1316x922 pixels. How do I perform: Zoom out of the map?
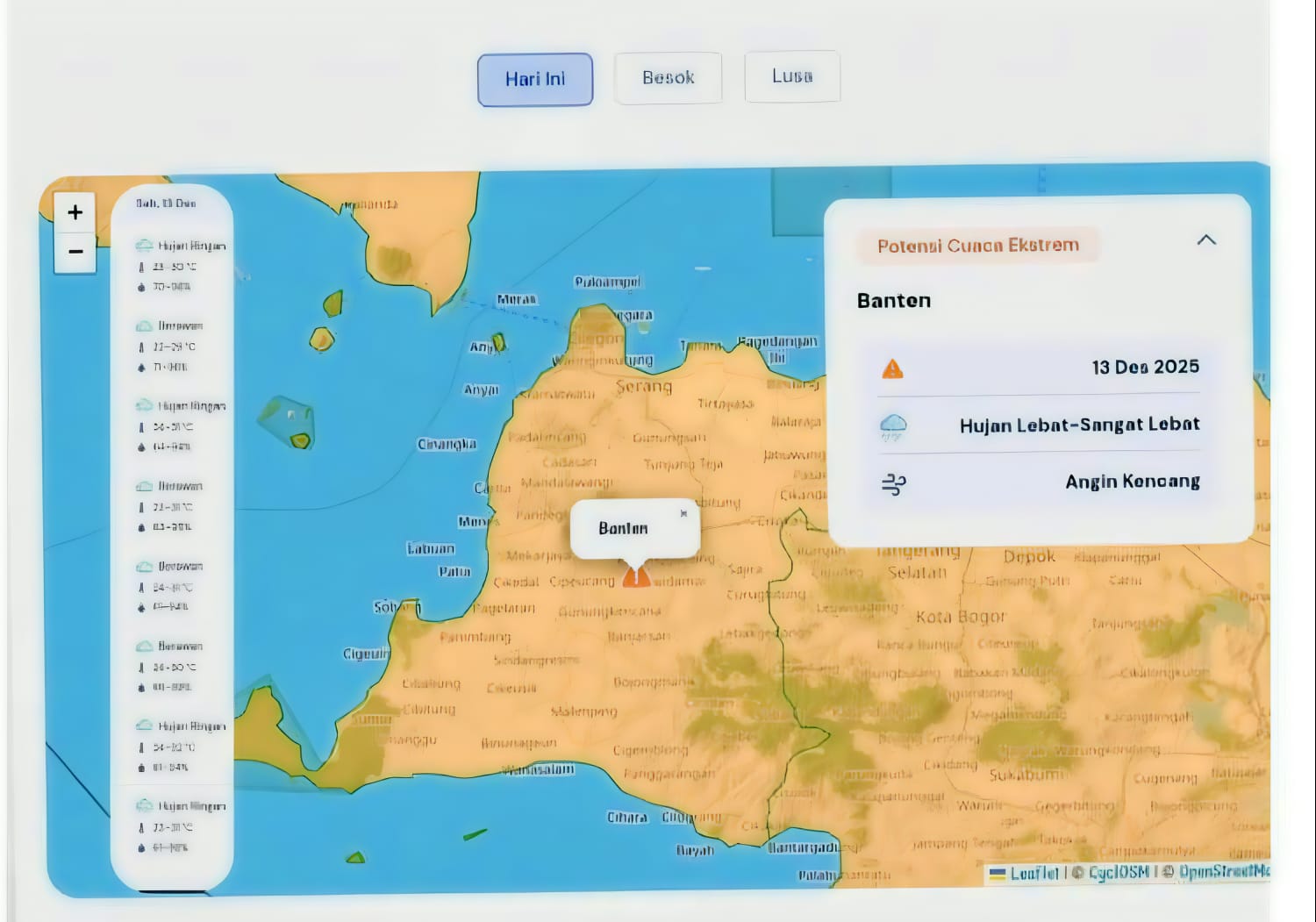coord(75,252)
